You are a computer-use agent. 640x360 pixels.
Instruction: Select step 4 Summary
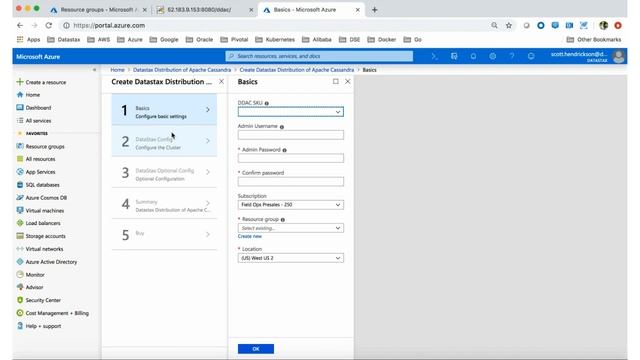[164, 203]
